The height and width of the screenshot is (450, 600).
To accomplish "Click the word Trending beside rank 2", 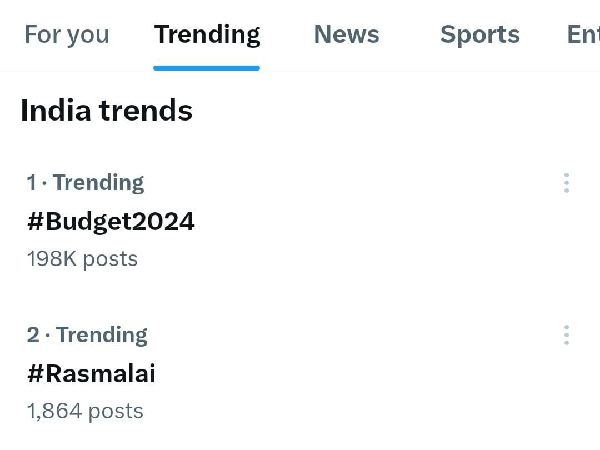I will click(101, 335).
